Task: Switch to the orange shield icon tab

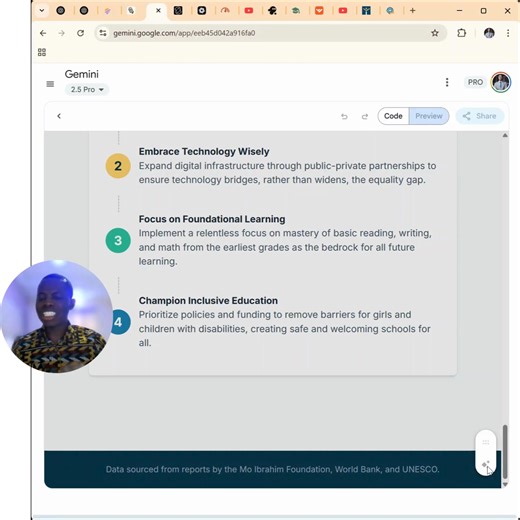Action: tap(319, 11)
